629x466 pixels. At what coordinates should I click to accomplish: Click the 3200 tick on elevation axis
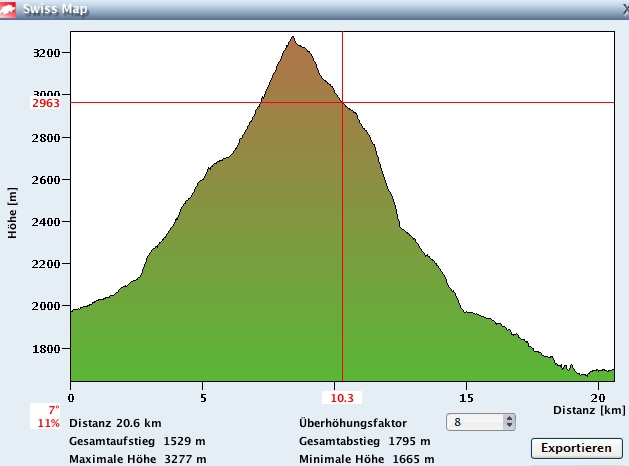click(x=46, y=53)
